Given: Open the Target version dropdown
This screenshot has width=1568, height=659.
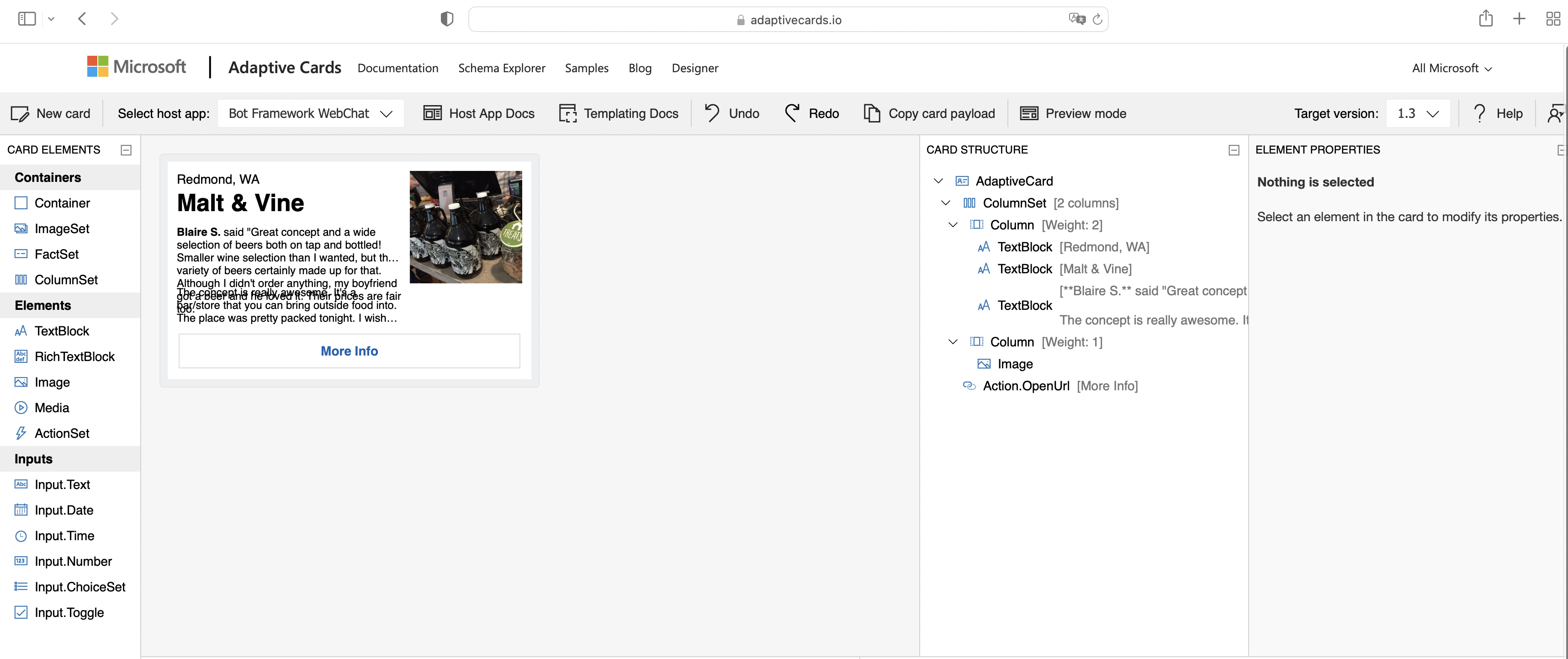Looking at the screenshot, I should pos(1418,113).
